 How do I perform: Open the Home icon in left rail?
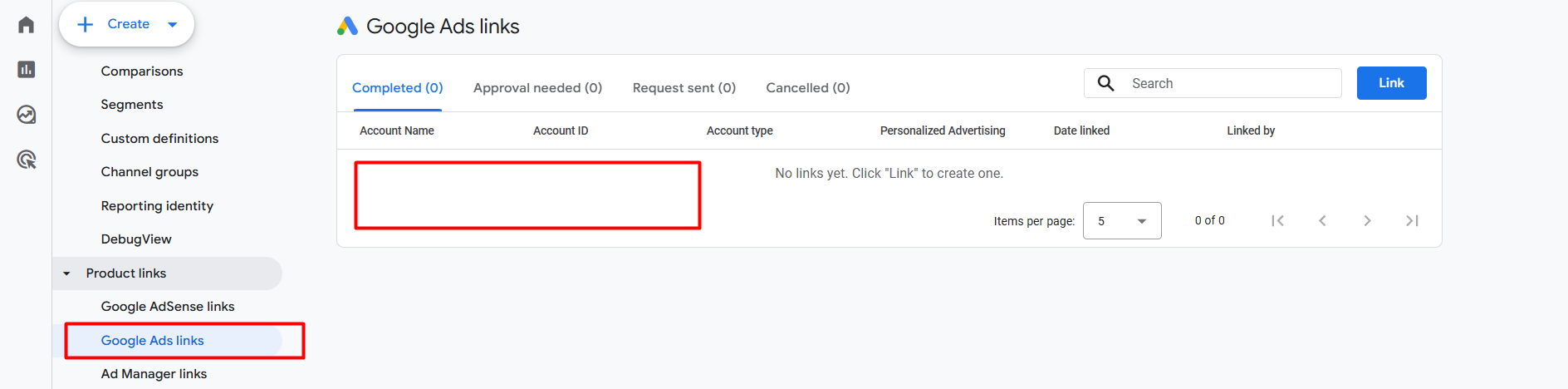coord(26,25)
